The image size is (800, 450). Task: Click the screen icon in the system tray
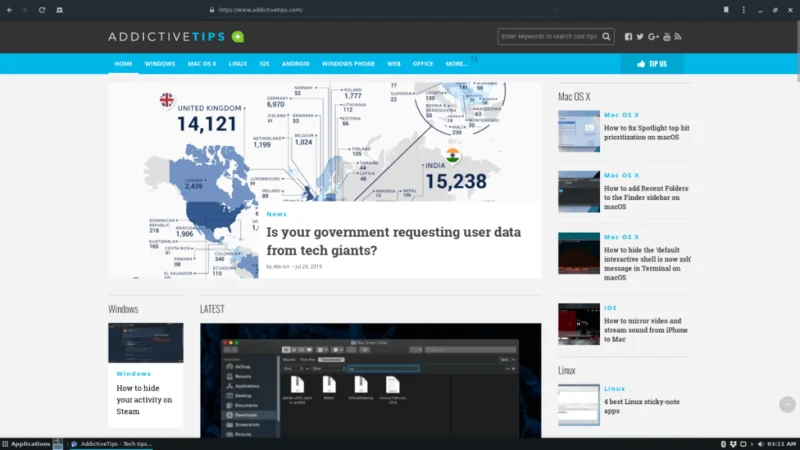pos(743,444)
